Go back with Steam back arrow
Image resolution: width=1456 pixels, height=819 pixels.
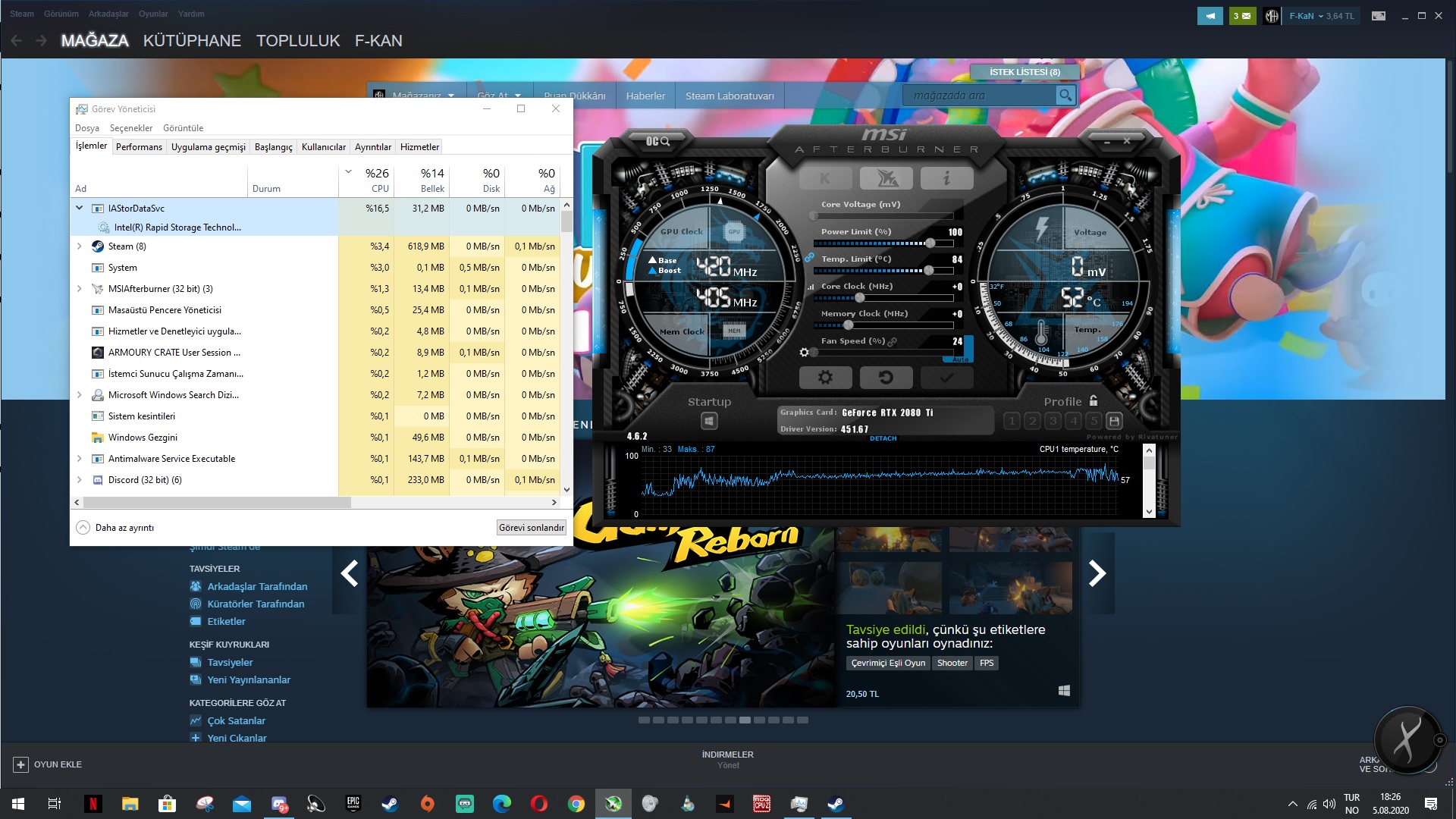pos(16,41)
